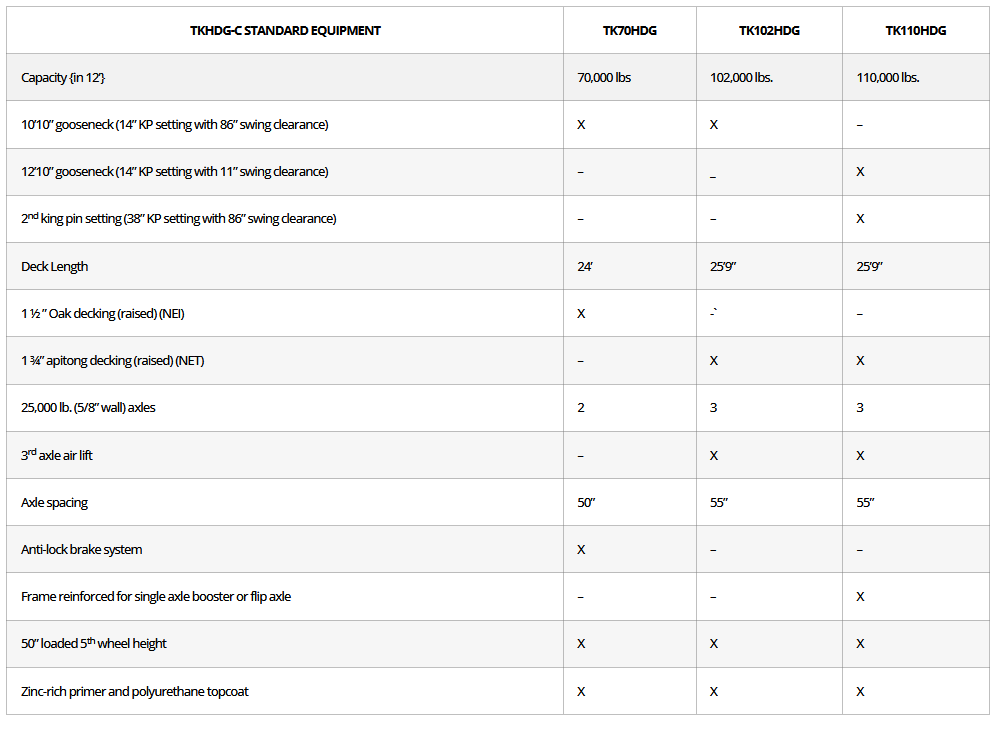The height and width of the screenshot is (729, 992).
Task: Select the Oak decking row label
Action: tap(103, 314)
